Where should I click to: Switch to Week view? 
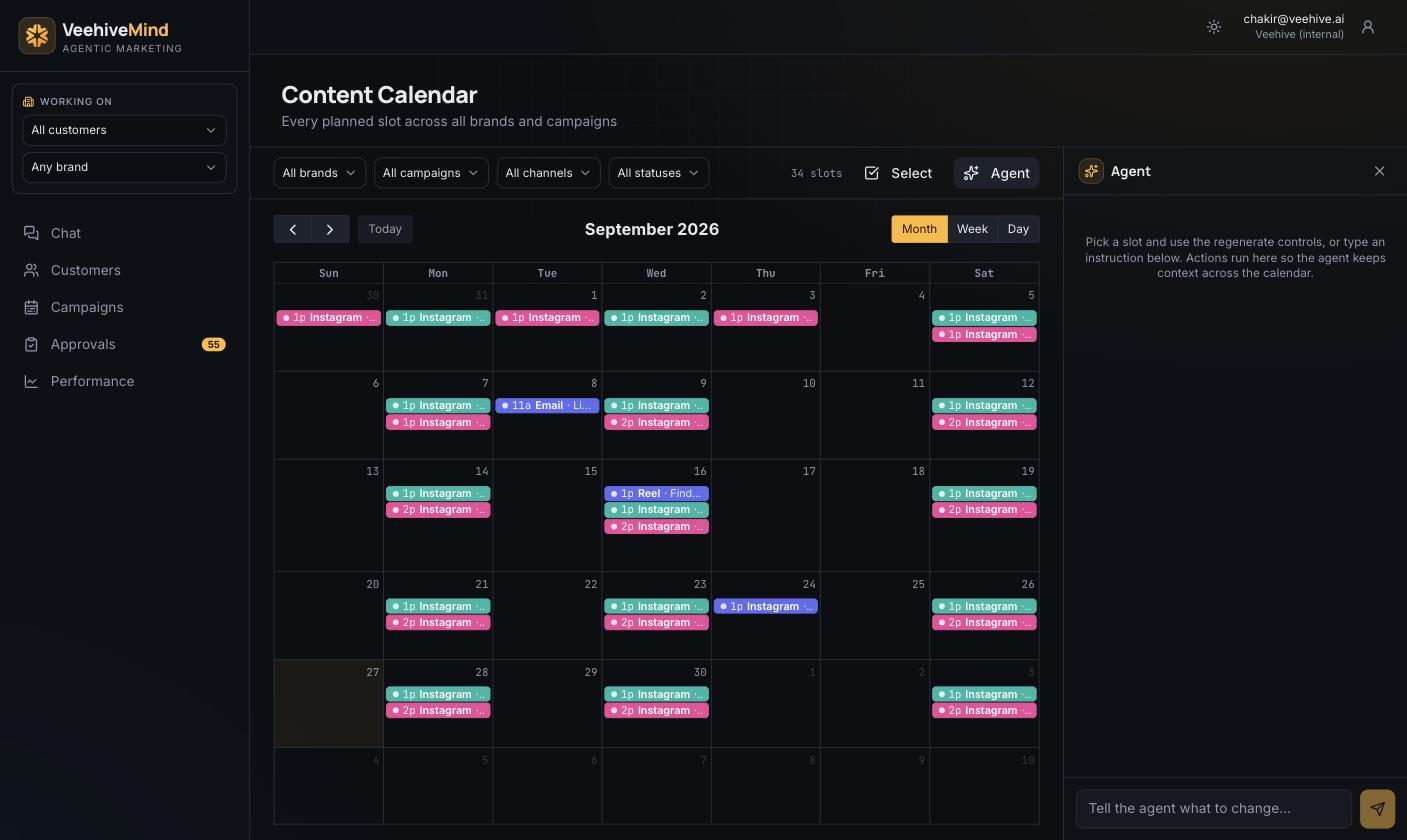coord(972,229)
